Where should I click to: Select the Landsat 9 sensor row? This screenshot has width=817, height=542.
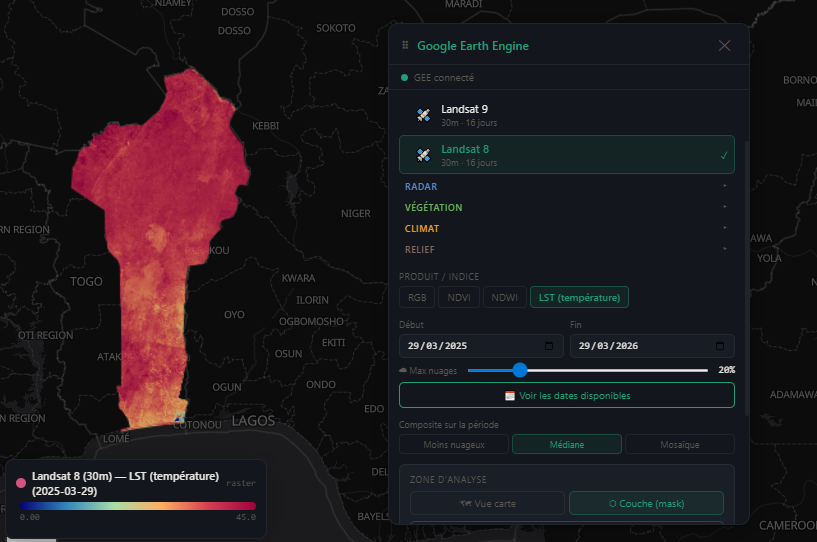(x=567, y=115)
